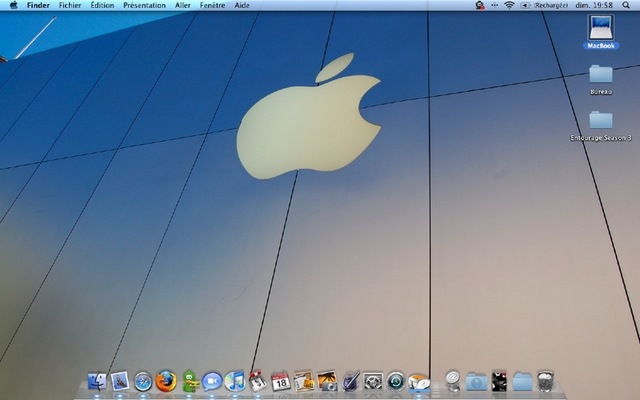Select the Entourage Season 3 folder
Image resolution: width=640 pixels, height=400 pixels.
point(601,122)
